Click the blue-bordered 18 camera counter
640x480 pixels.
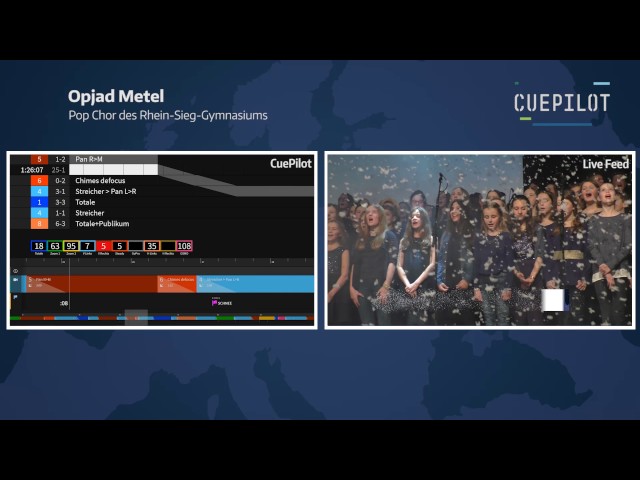[39, 246]
